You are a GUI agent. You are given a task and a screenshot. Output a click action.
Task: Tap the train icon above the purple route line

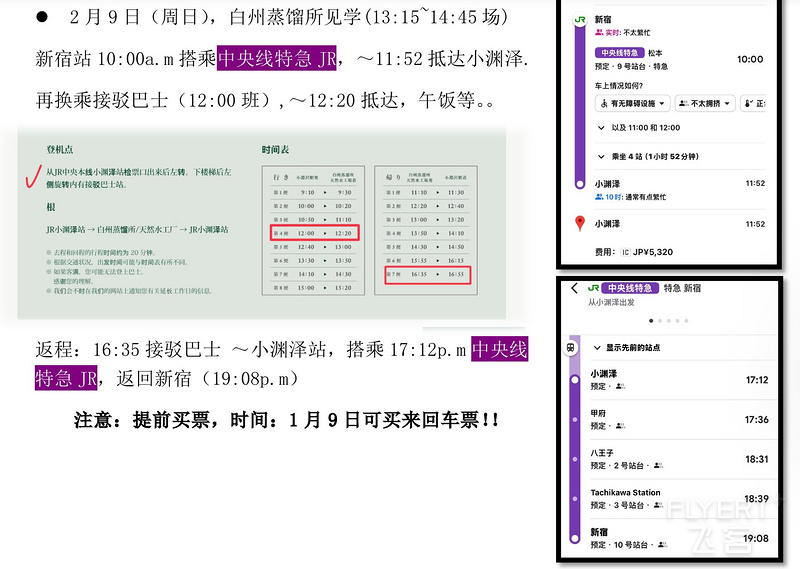click(x=571, y=348)
